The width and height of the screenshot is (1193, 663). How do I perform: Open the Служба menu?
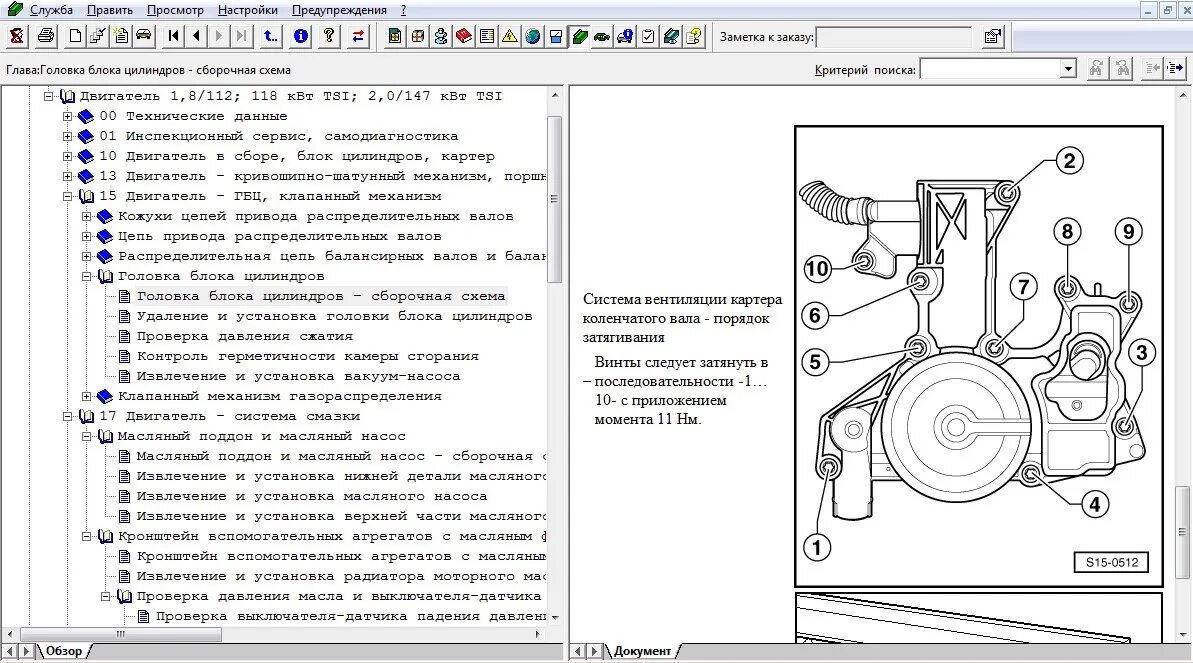51,10
